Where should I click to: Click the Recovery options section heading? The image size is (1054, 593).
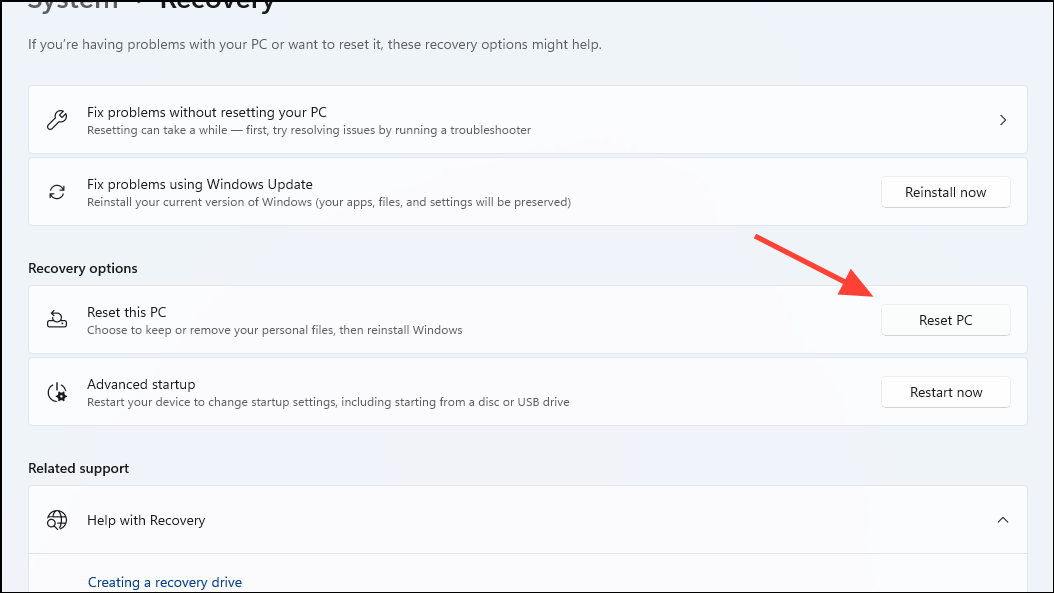(82, 268)
